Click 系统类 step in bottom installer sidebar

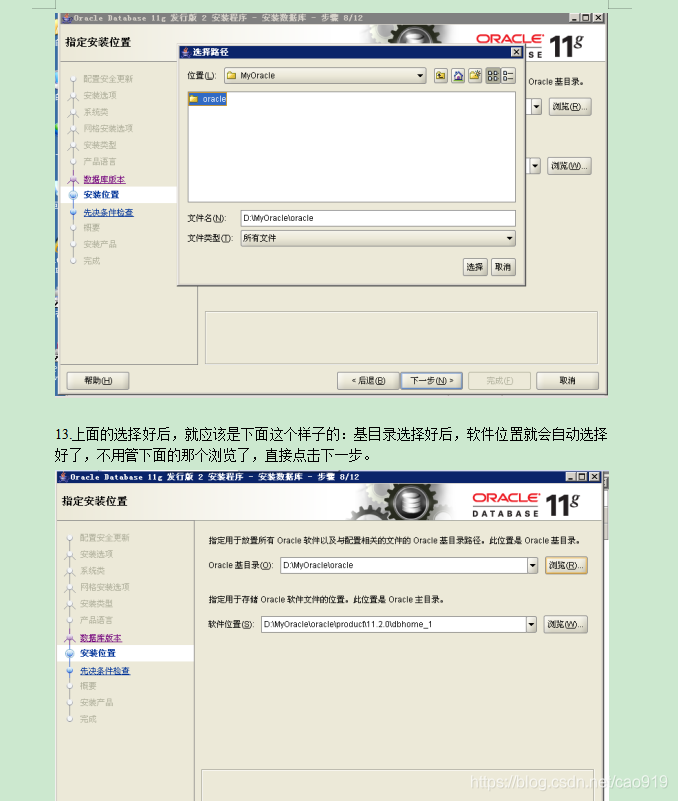pos(92,571)
